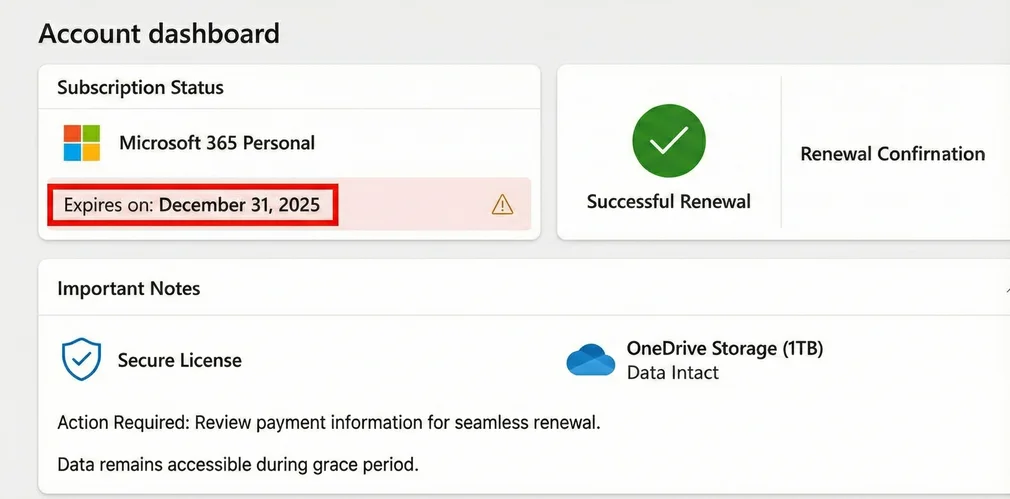Select the Secure License text label
This screenshot has width=1010, height=499.
[x=180, y=360]
